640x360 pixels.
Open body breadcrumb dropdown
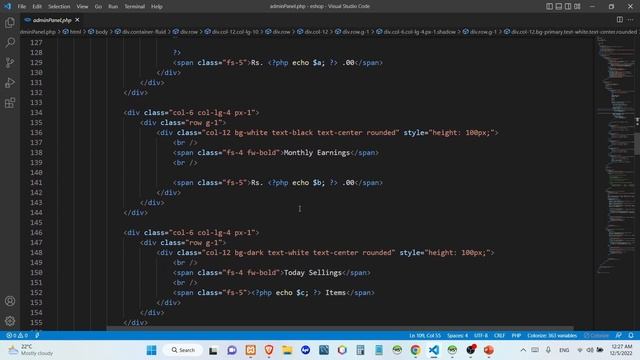[x=98, y=31]
